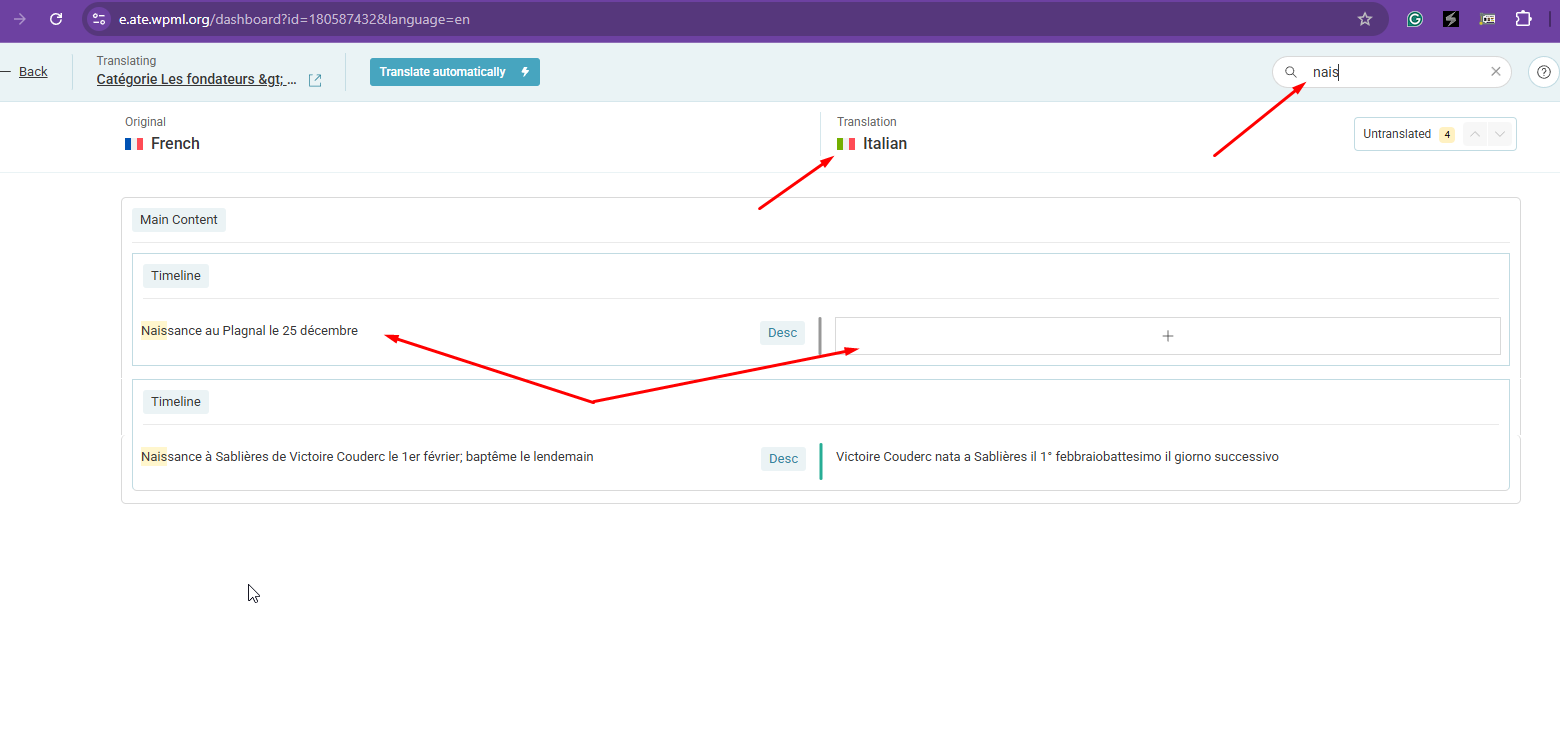Image resolution: width=1560 pixels, height=742 pixels.
Task: Bookmark this page with star icon
Action: point(1364,19)
